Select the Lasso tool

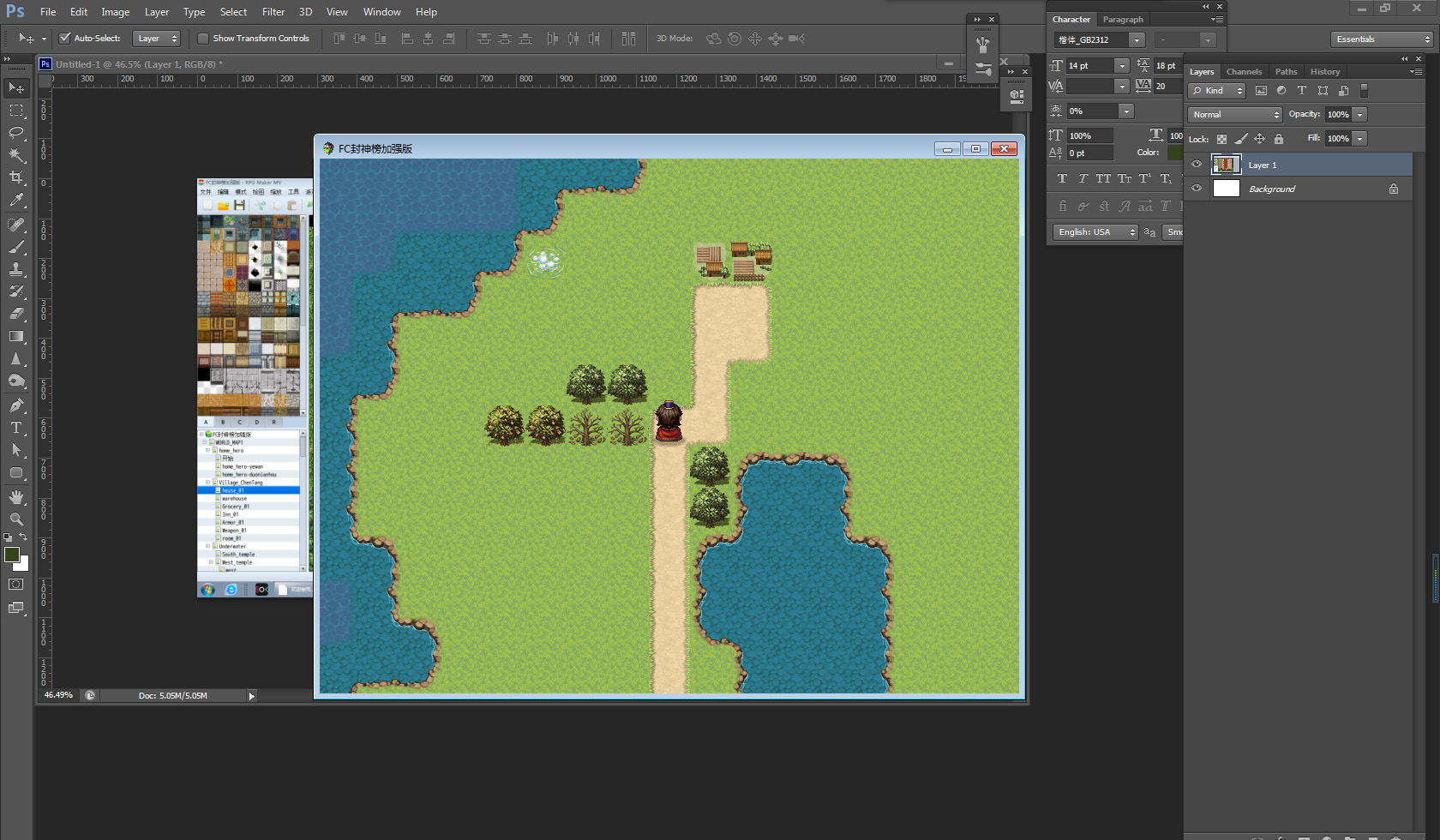(x=16, y=133)
